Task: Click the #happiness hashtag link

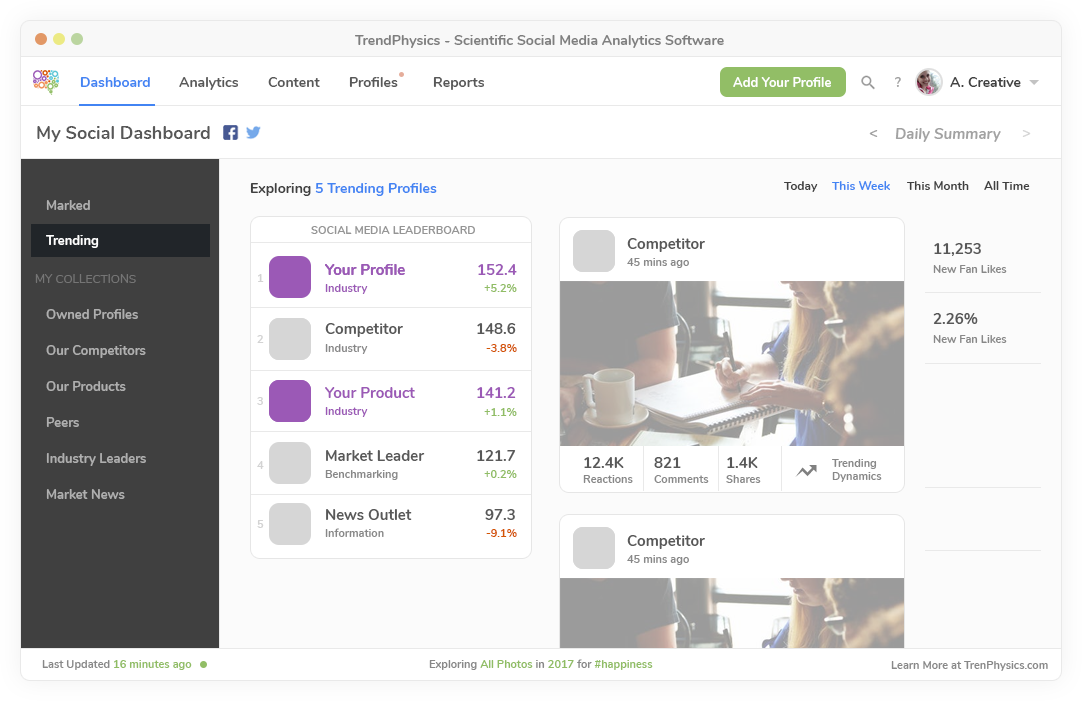Action: pos(623,664)
